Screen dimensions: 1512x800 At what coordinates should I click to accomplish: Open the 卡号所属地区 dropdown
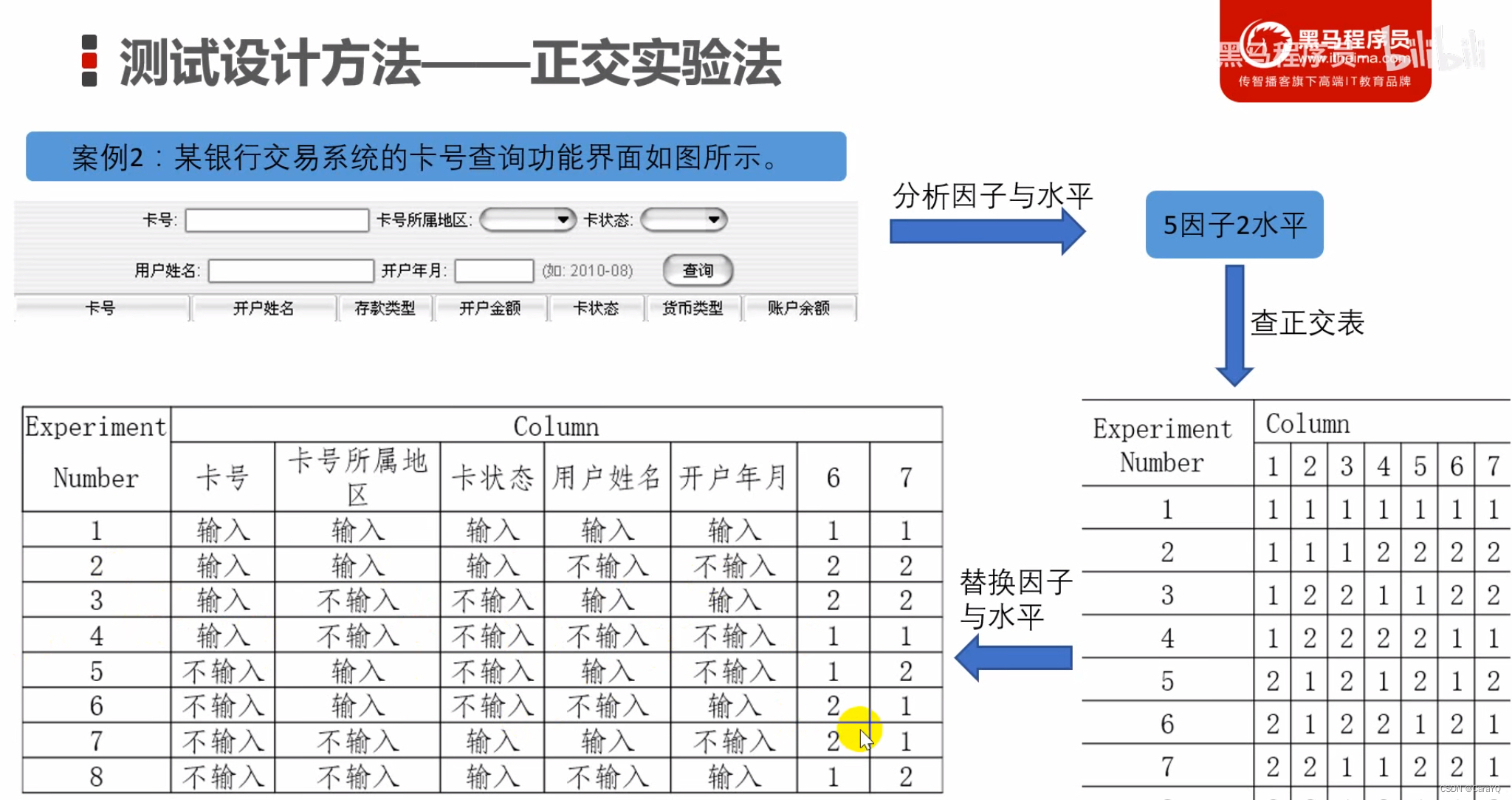pos(527,219)
